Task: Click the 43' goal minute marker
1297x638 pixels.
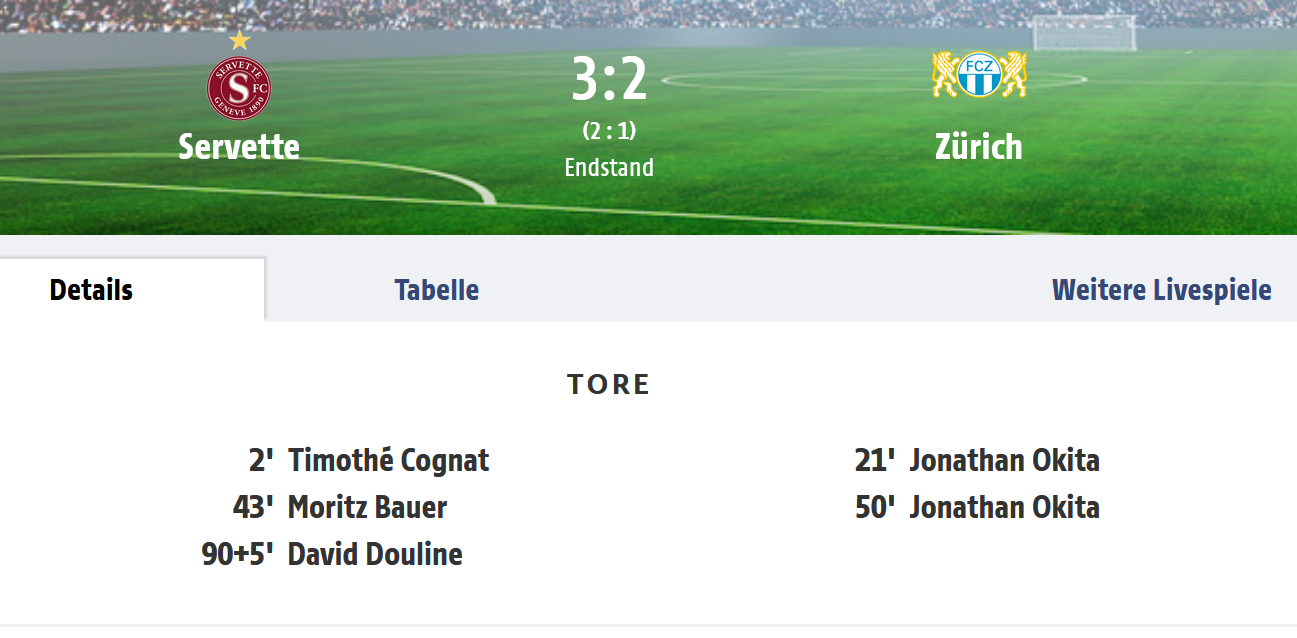Action: (x=253, y=507)
